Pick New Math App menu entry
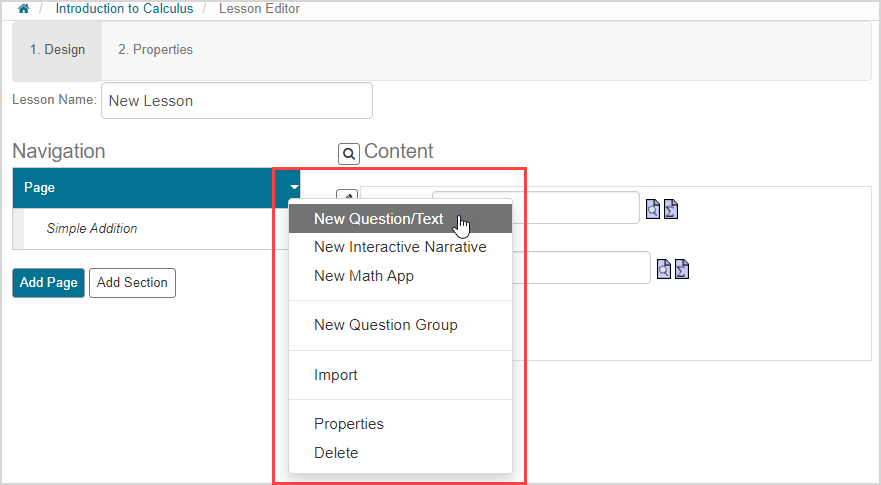 coord(364,276)
